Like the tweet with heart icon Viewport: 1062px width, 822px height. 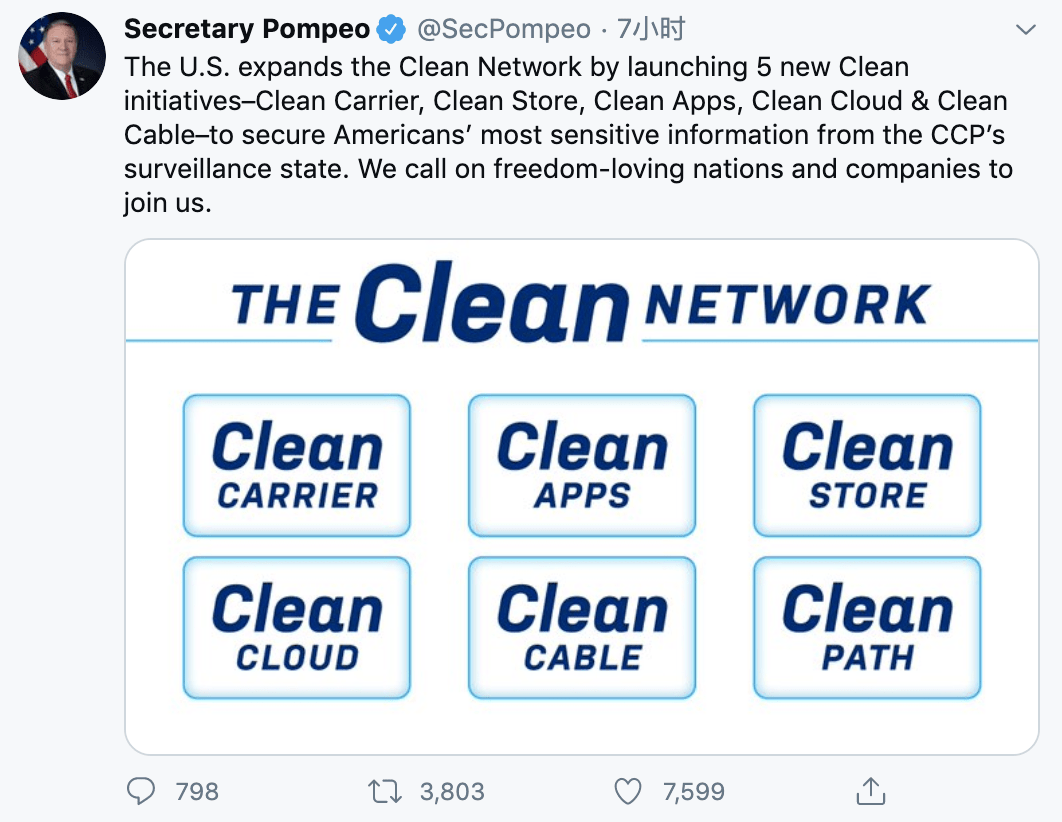tap(628, 791)
